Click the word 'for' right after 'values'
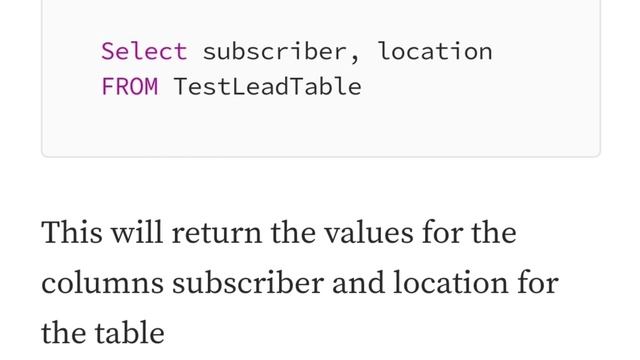This screenshot has height=360, width=640. [x=442, y=232]
